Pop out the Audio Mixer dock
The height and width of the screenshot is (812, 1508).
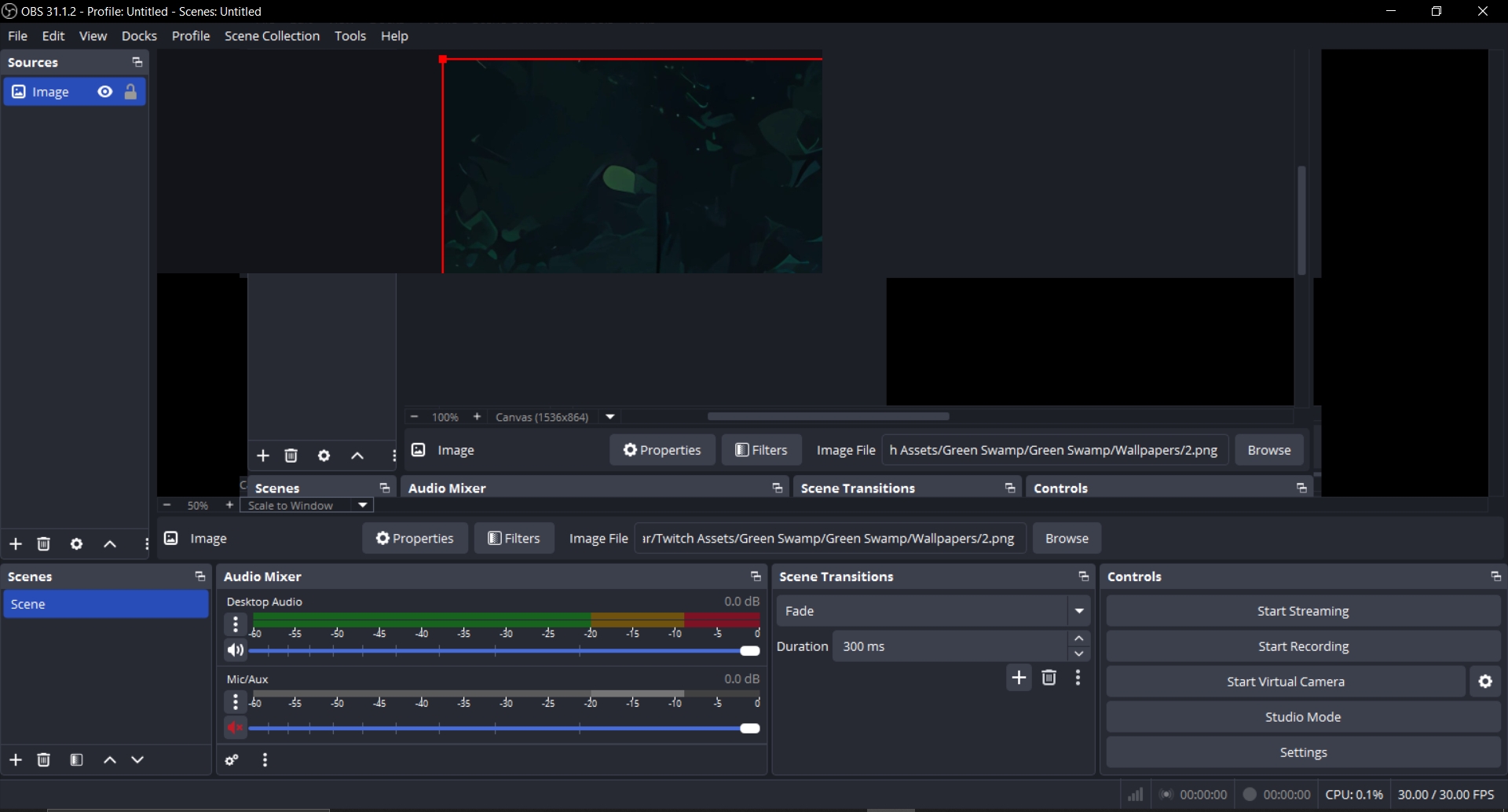[756, 576]
